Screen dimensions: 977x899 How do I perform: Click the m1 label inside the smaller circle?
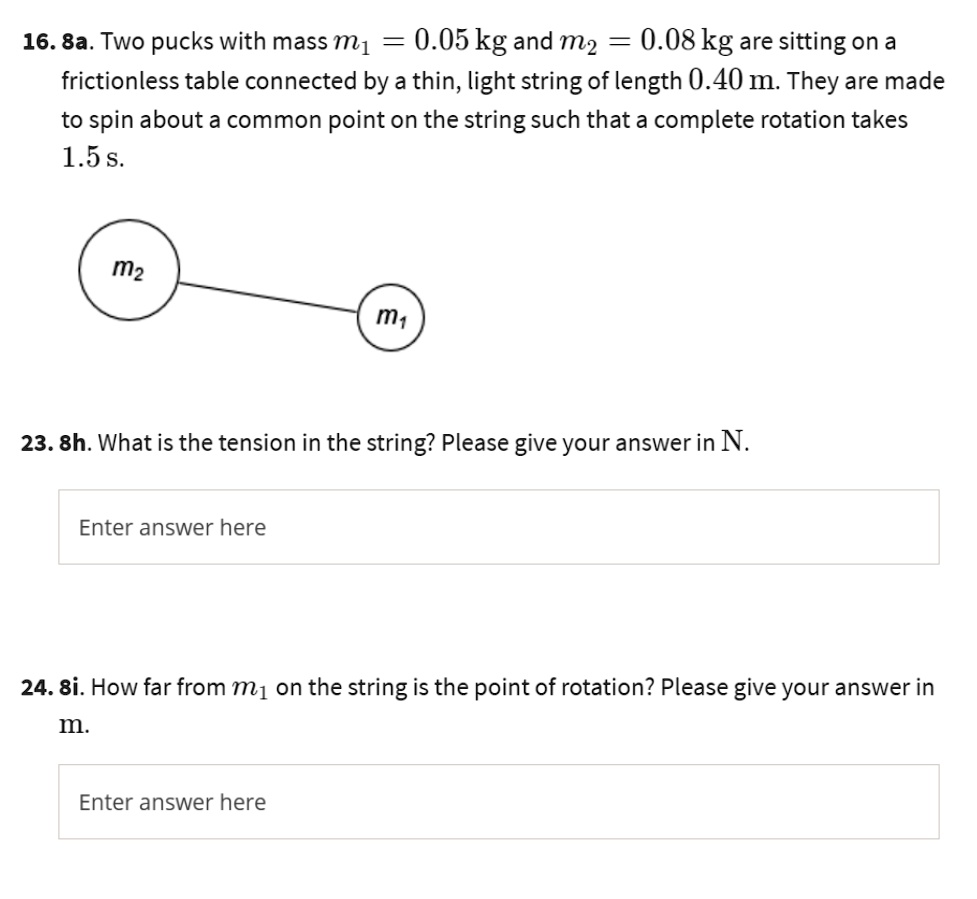(390, 317)
